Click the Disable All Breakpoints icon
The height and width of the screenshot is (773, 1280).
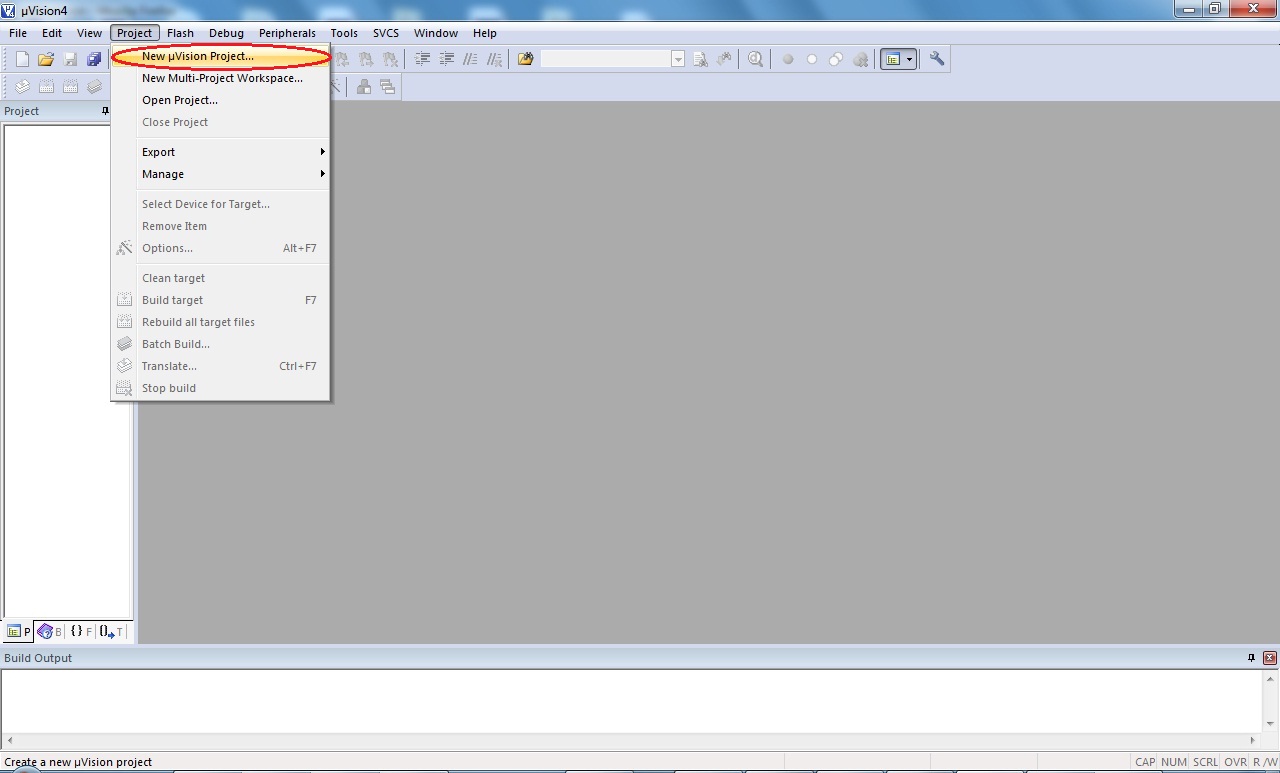click(836, 59)
